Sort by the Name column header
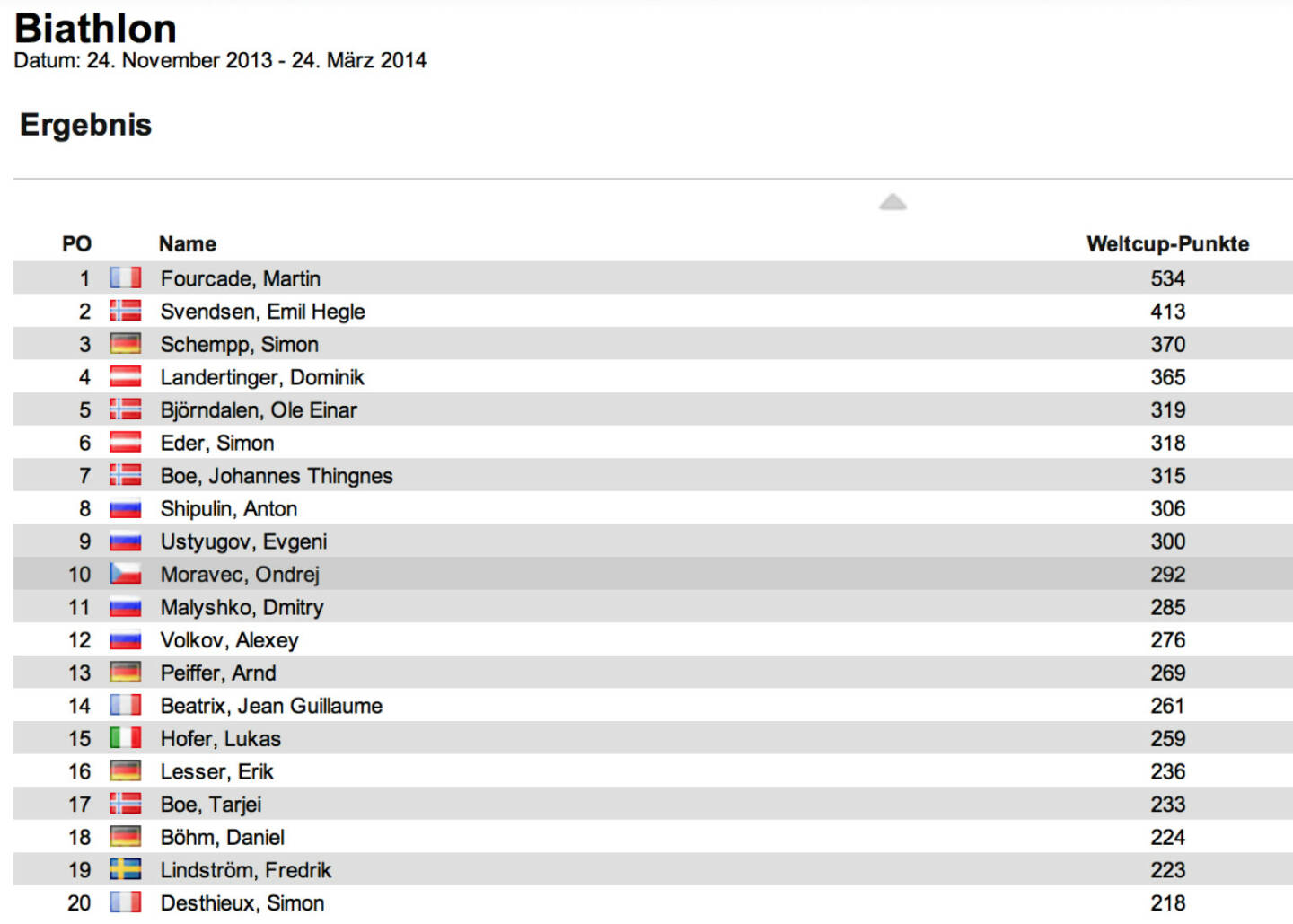Image resolution: width=1293 pixels, height=924 pixels. coord(188,244)
